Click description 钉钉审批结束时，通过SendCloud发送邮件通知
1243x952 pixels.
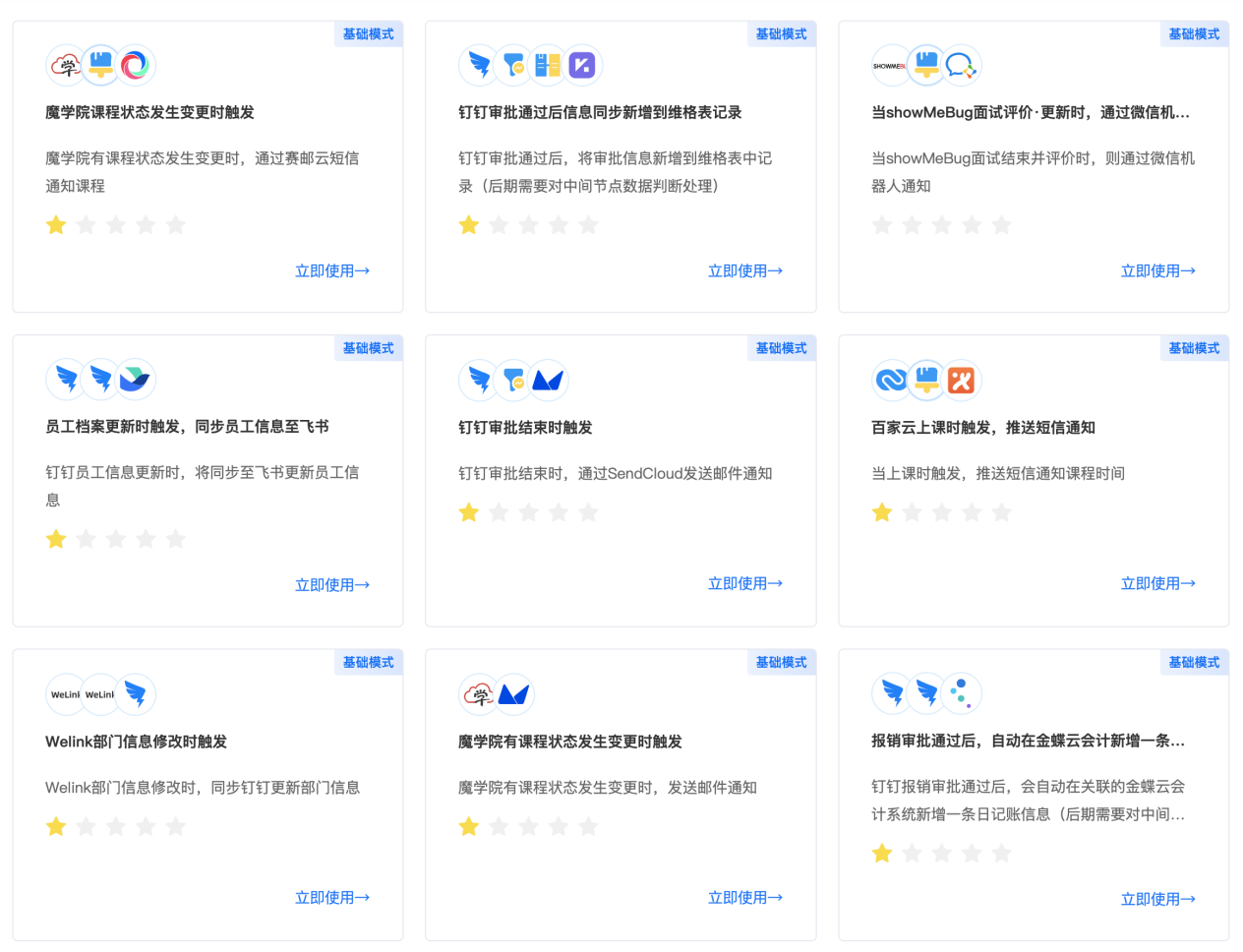(616, 473)
